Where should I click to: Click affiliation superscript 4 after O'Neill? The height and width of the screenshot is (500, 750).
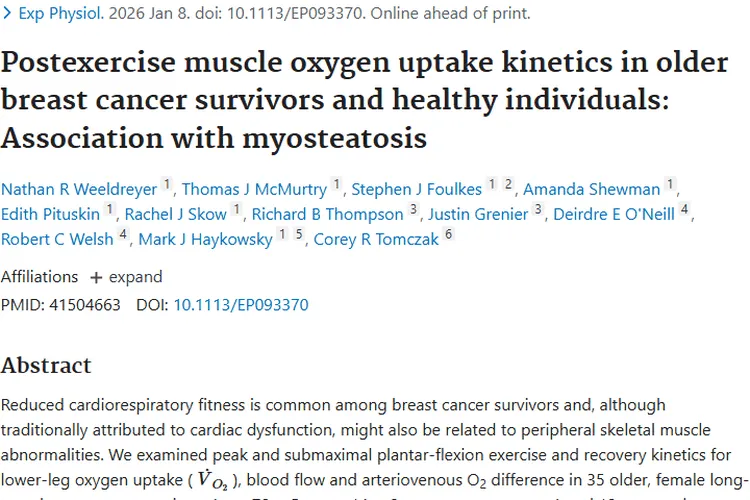tap(685, 210)
